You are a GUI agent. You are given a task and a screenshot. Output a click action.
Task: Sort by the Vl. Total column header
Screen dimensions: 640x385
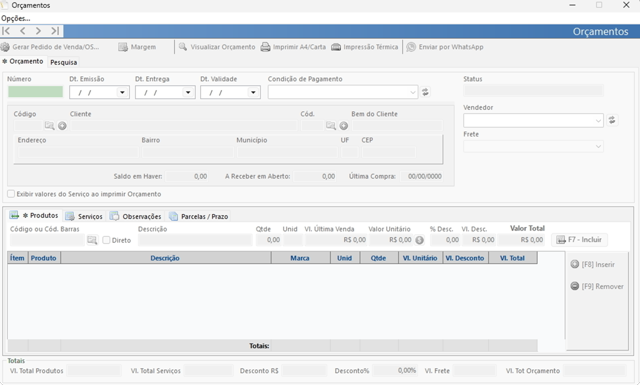[512, 258]
